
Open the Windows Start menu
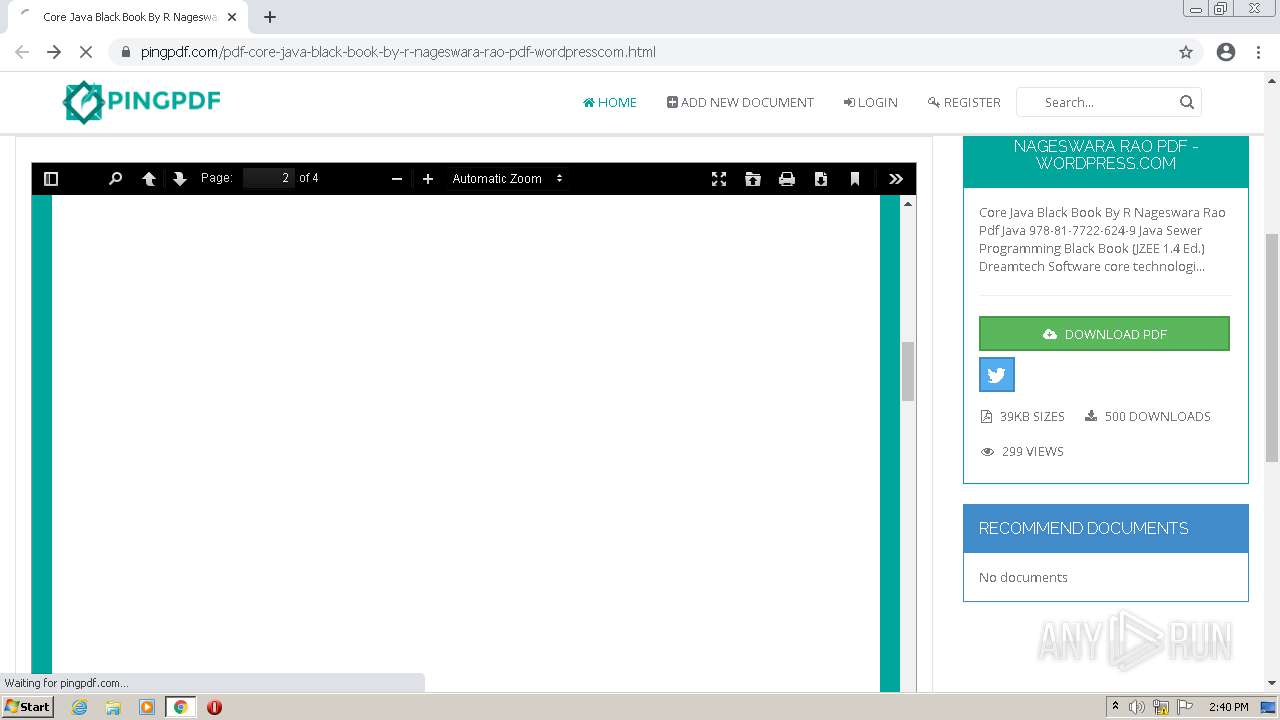[28, 706]
